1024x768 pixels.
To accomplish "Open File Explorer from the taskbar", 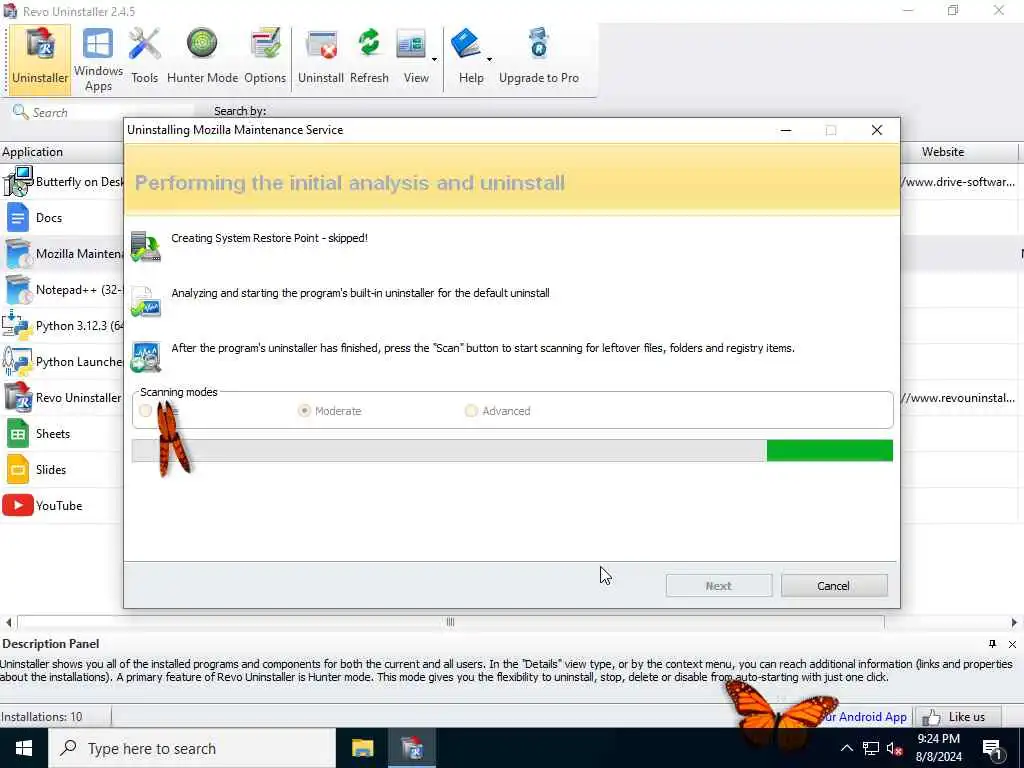I will tap(362, 748).
